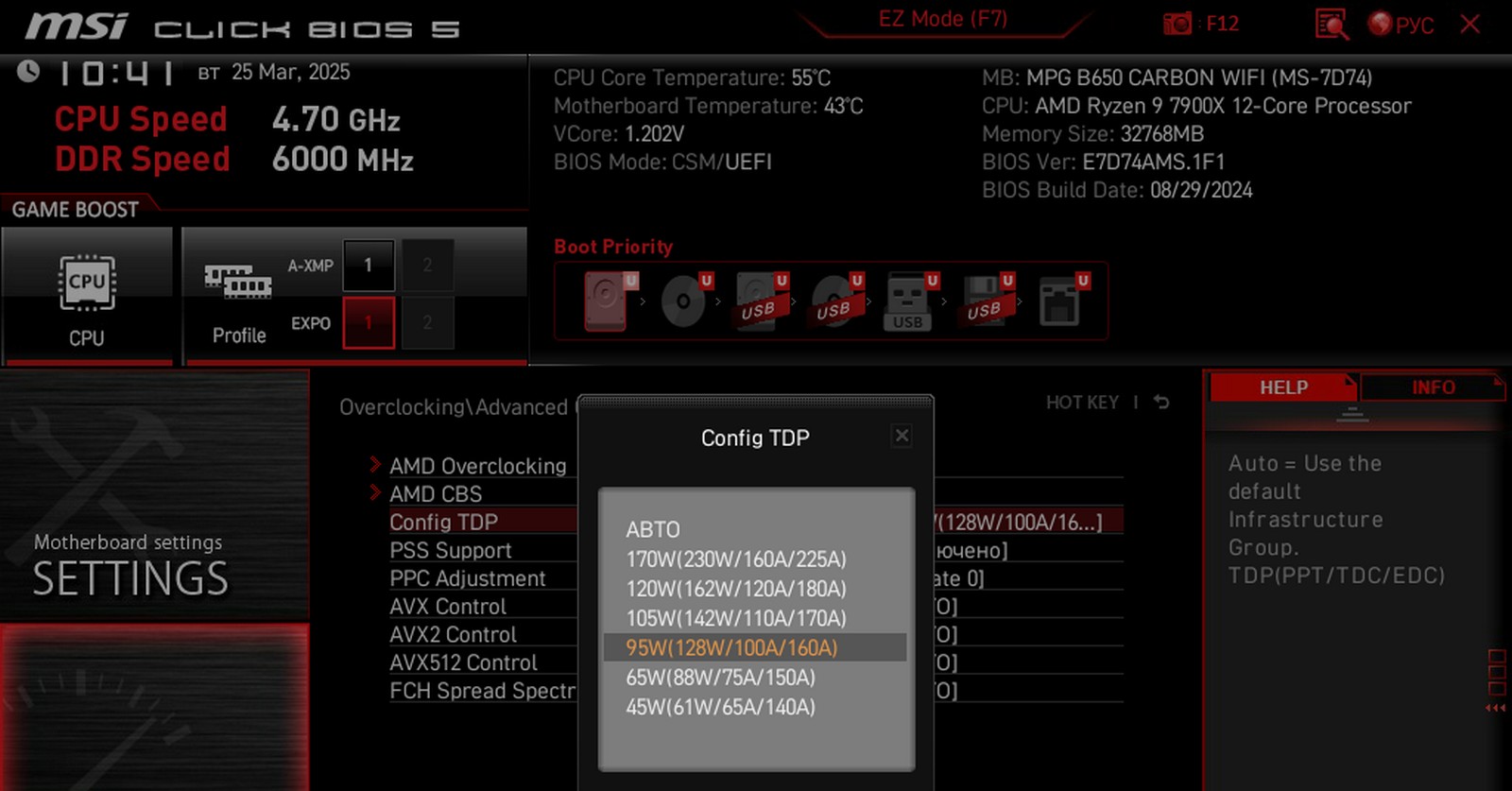This screenshot has height=791, width=1512.
Task: Open AVX512 Control setting
Action: click(462, 662)
